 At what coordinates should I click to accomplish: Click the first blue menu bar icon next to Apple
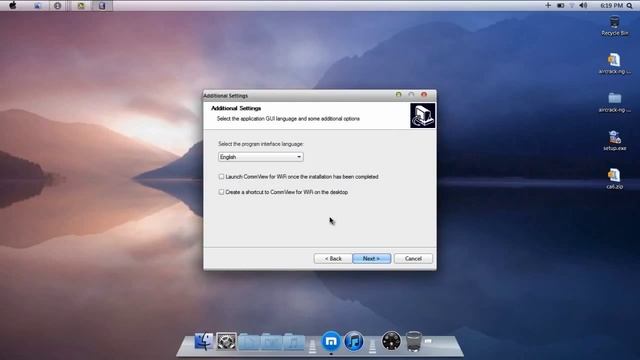pos(38,6)
